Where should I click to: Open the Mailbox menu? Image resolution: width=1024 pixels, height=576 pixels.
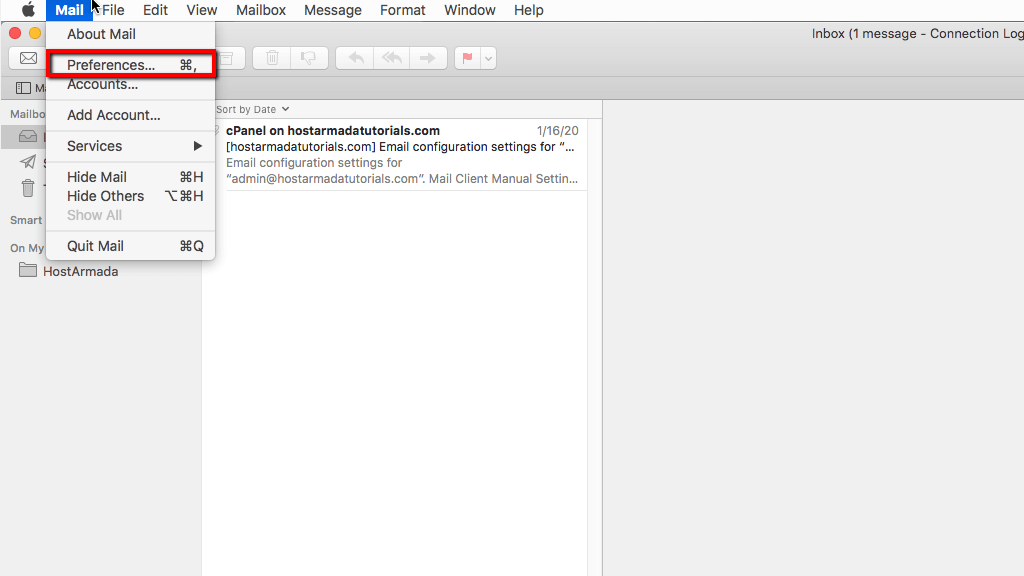coord(261,10)
